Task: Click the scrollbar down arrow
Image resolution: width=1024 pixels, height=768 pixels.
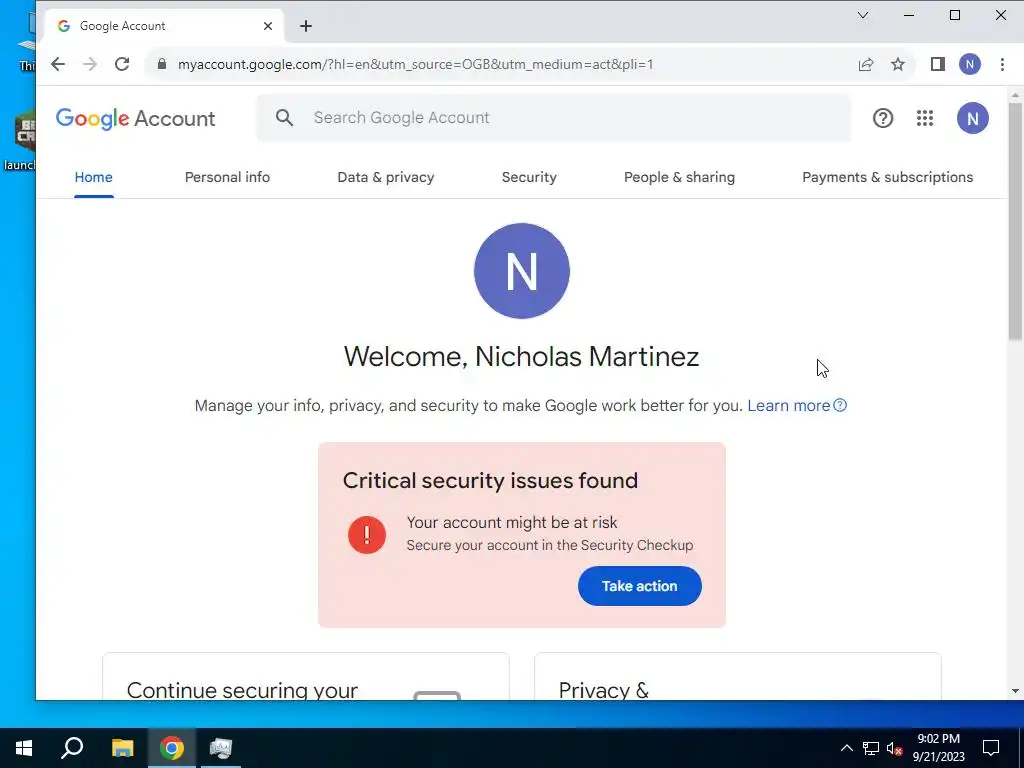Action: [1015, 691]
